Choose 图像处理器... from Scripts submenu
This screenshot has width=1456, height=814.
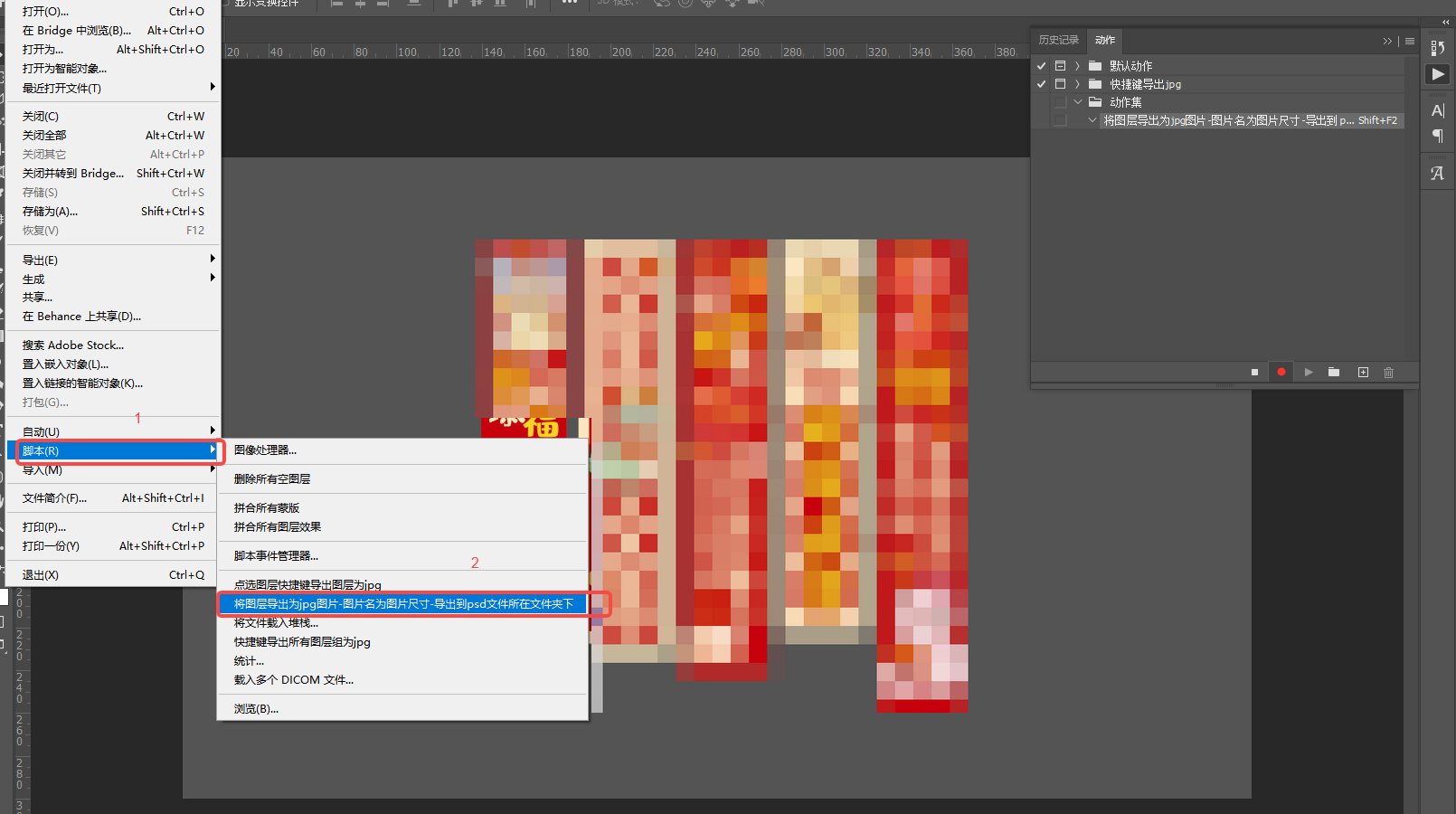(402, 450)
